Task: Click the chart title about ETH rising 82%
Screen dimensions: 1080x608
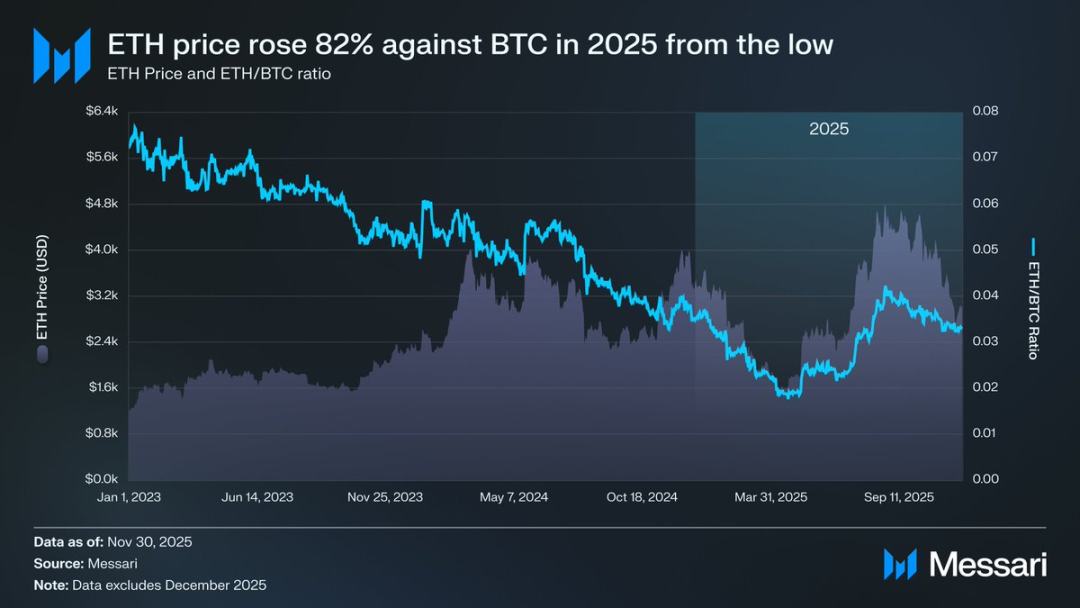Action: (x=470, y=44)
